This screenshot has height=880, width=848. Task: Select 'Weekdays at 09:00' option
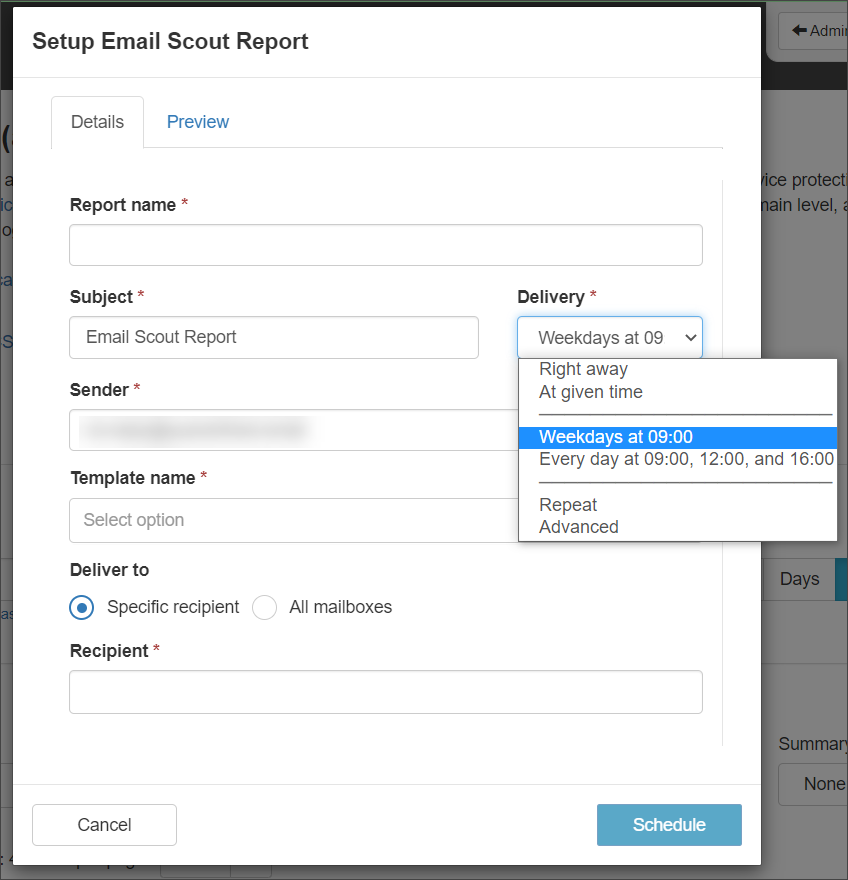(615, 437)
